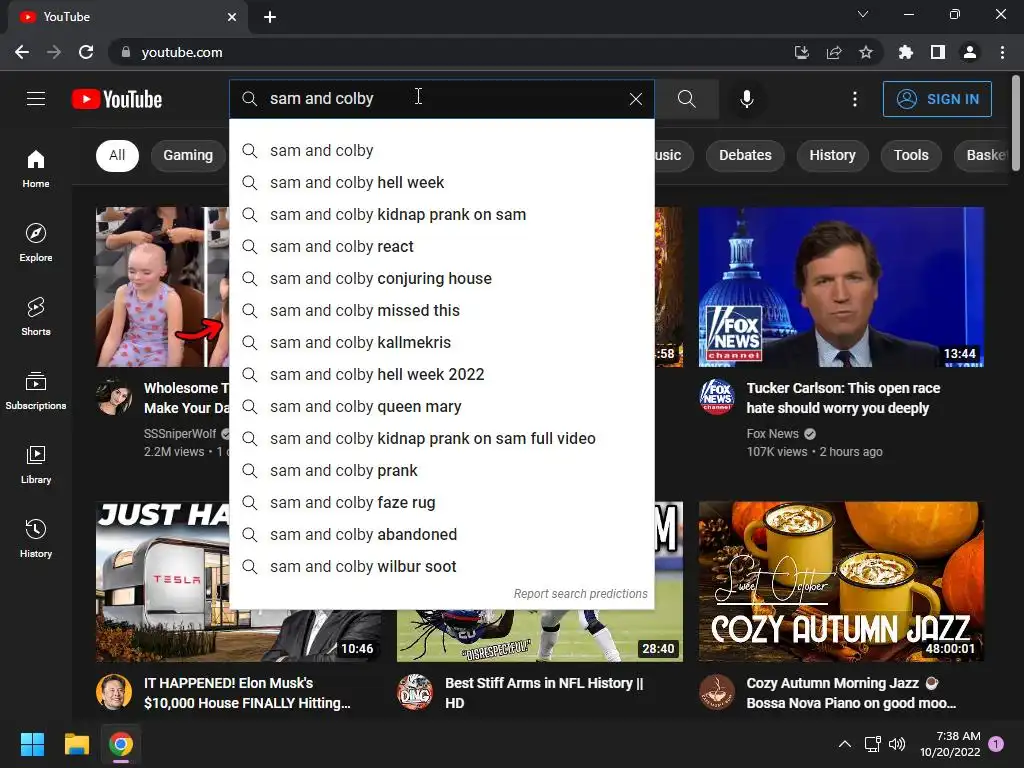Choose suggestion 'sam and colby queen mary'

(442, 407)
